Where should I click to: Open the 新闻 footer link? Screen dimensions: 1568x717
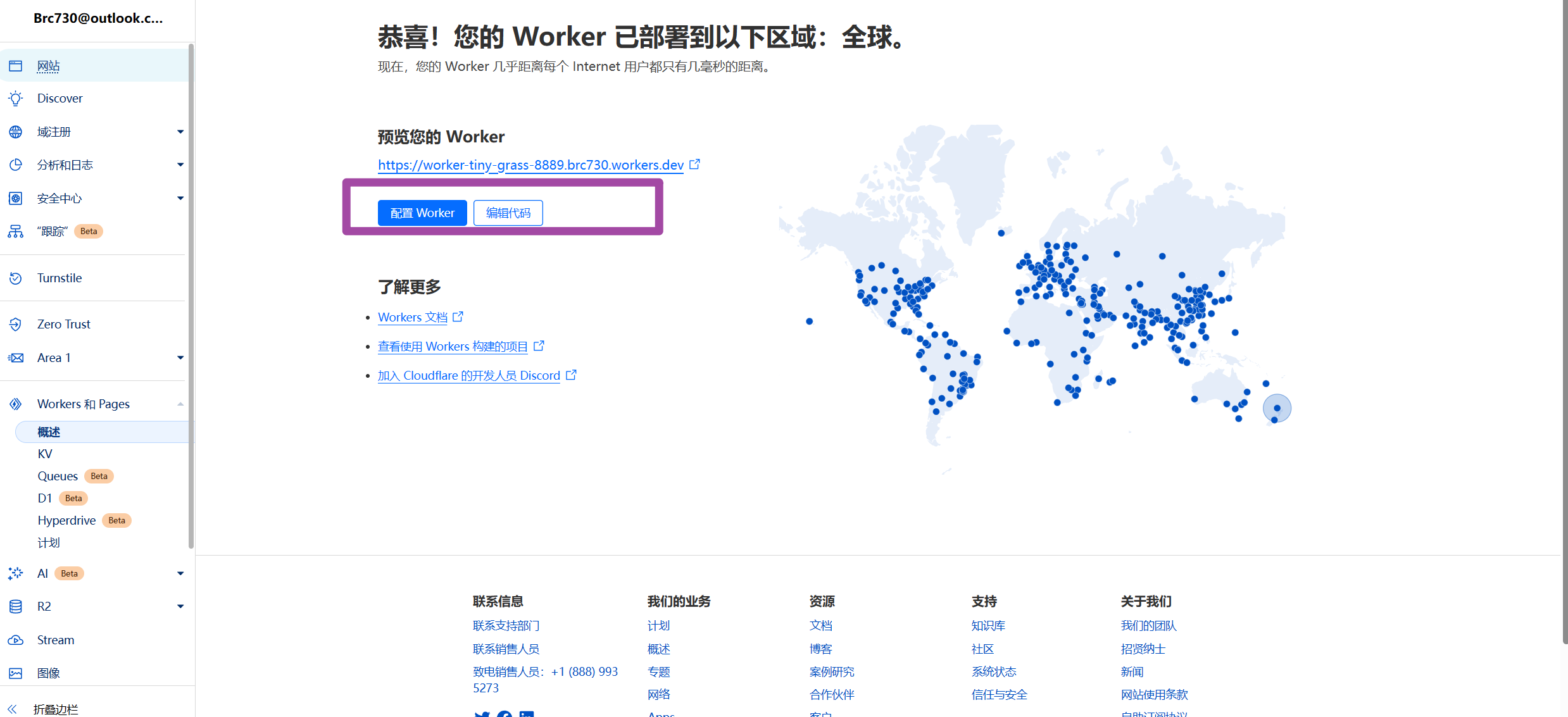coord(1132,671)
